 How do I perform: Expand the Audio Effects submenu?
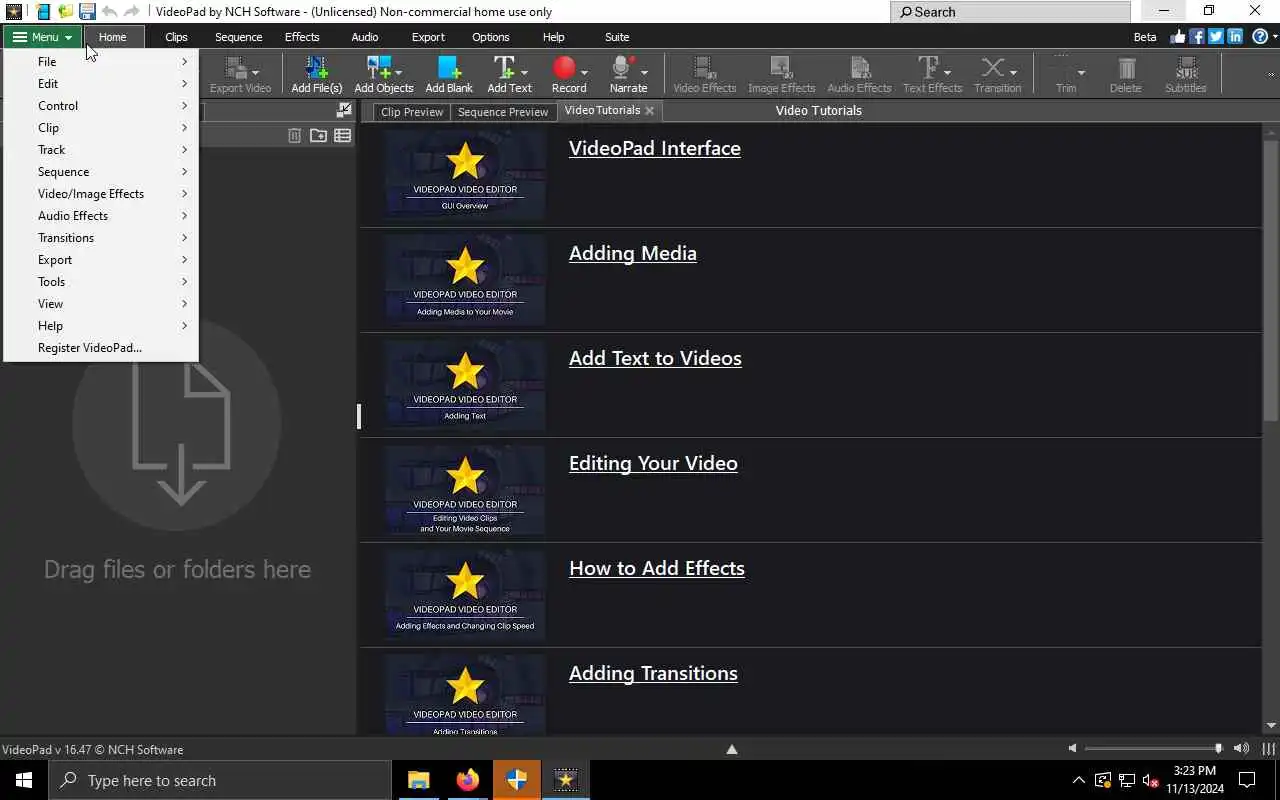(101, 216)
